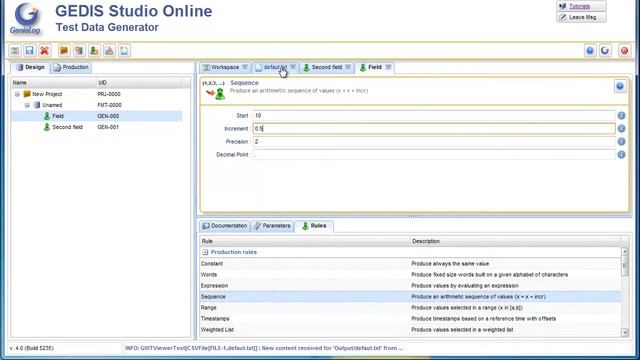Collapse the New Project tree node
The width and height of the screenshot is (640, 360).
click(x=17, y=94)
